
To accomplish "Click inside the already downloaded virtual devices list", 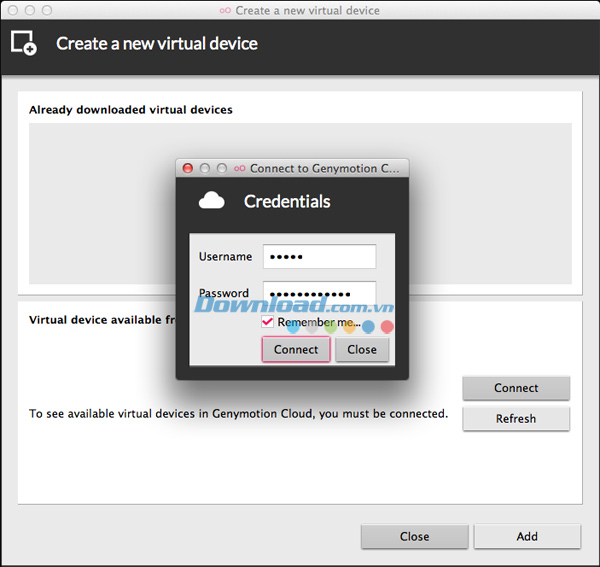I will (100, 200).
